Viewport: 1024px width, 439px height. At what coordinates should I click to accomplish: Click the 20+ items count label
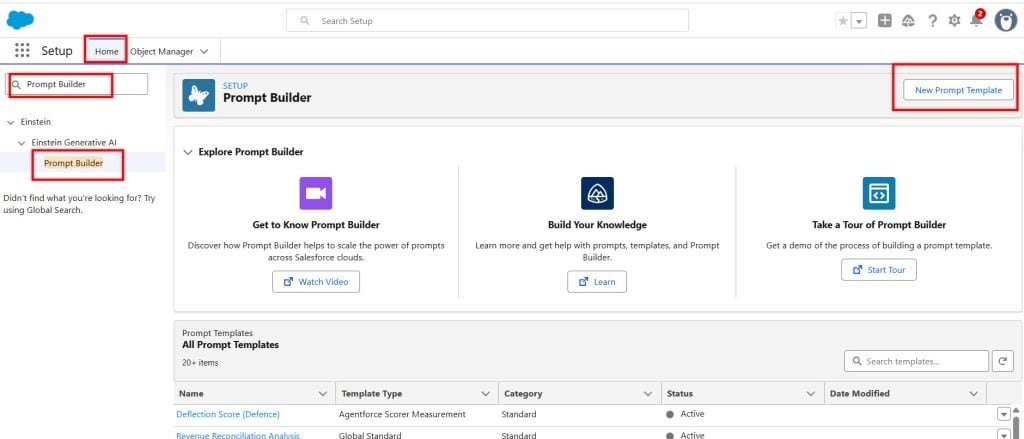200,363
